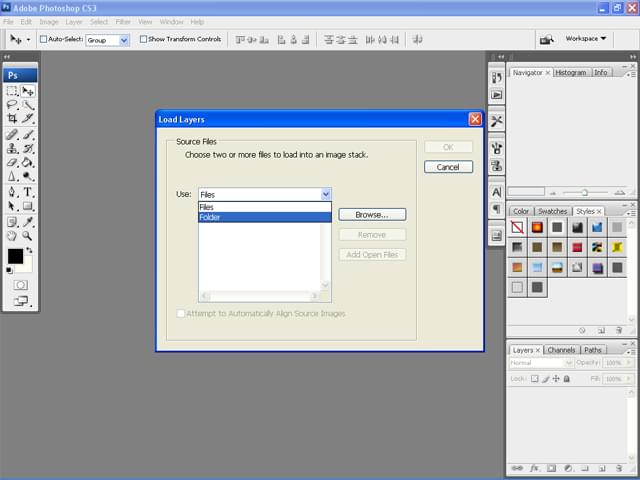640x480 pixels.
Task: Select the Type tool
Action: 28,192
